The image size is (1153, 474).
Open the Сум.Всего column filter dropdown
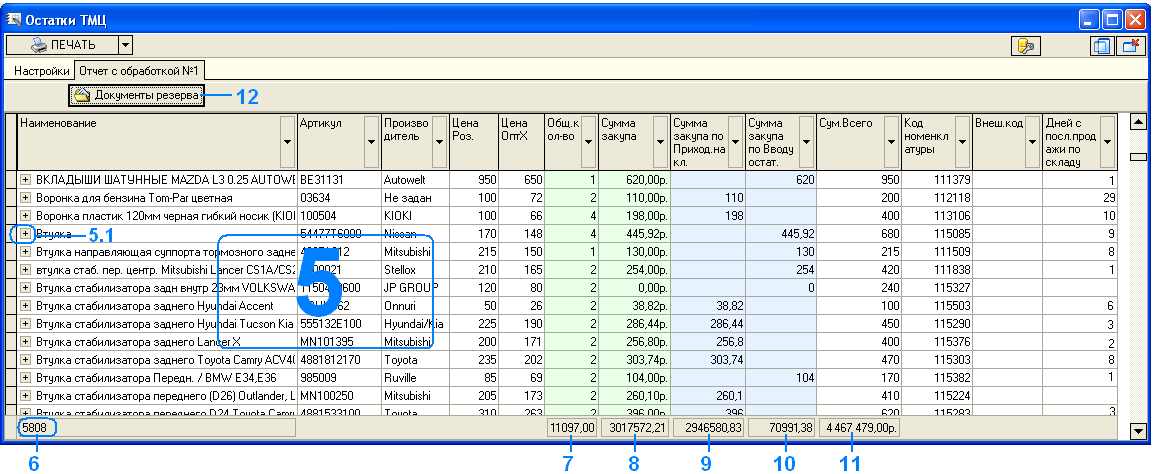pos(891,142)
